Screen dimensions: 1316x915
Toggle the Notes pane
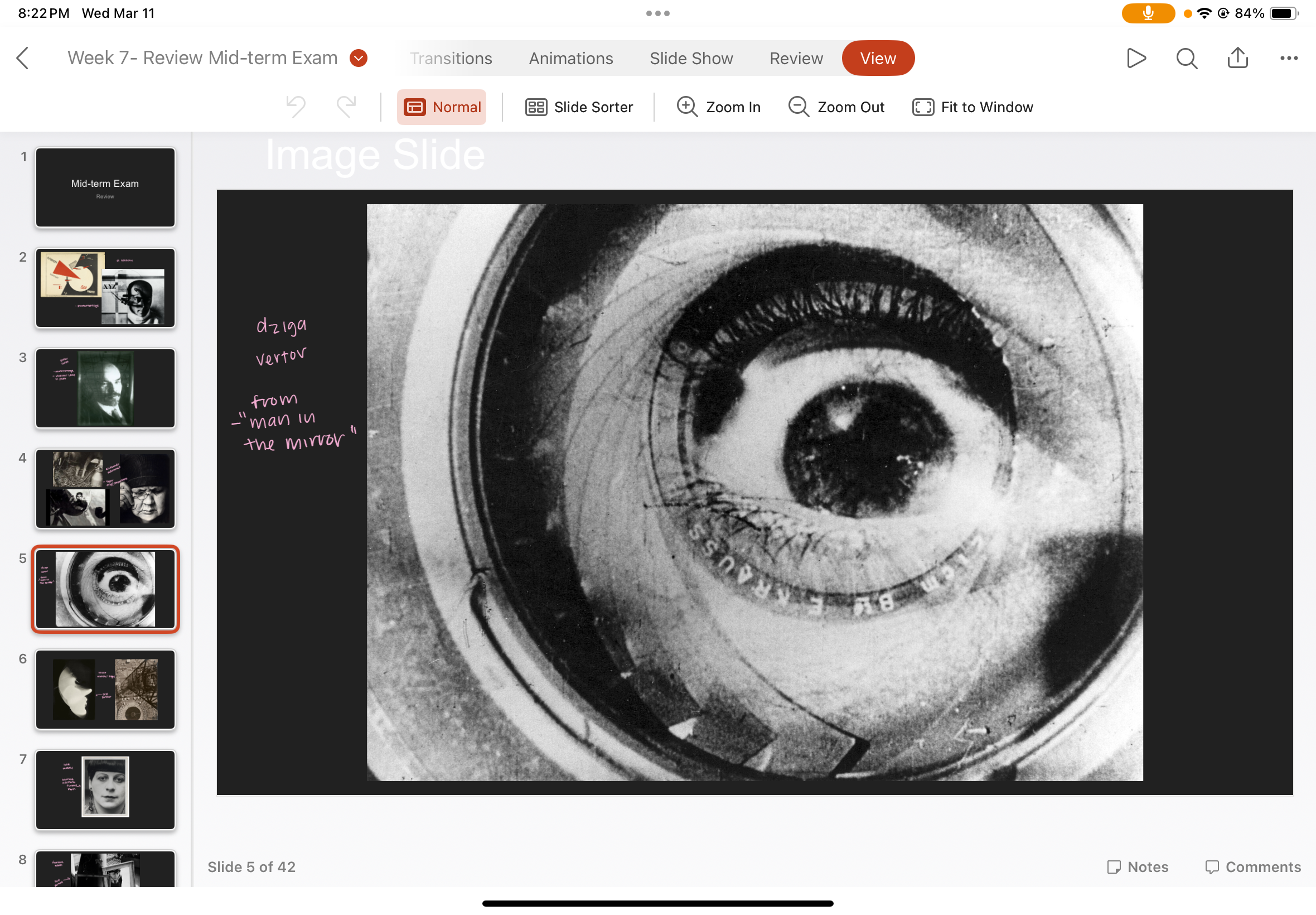click(1137, 866)
